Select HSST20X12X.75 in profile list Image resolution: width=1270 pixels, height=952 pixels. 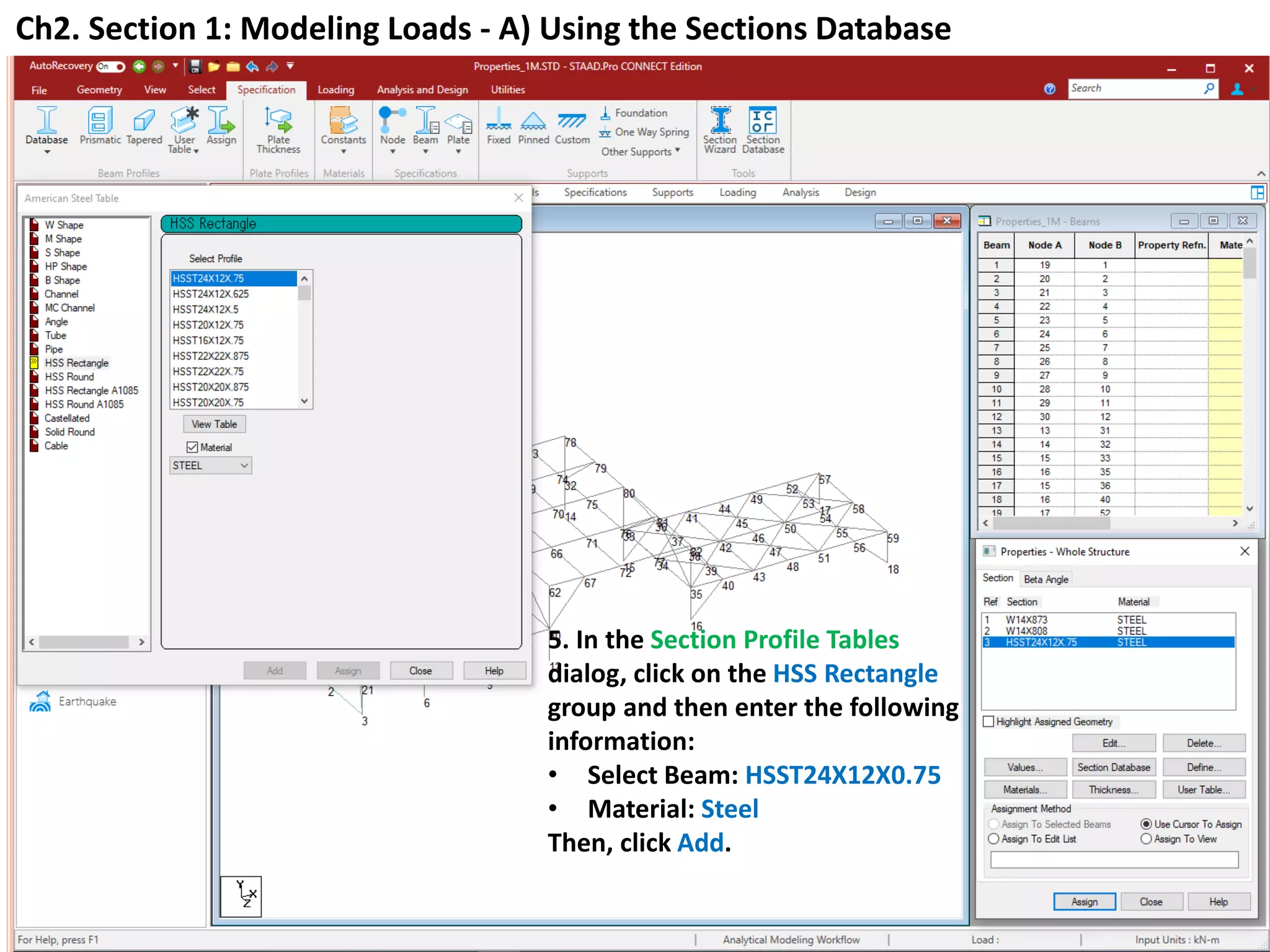[x=208, y=325]
